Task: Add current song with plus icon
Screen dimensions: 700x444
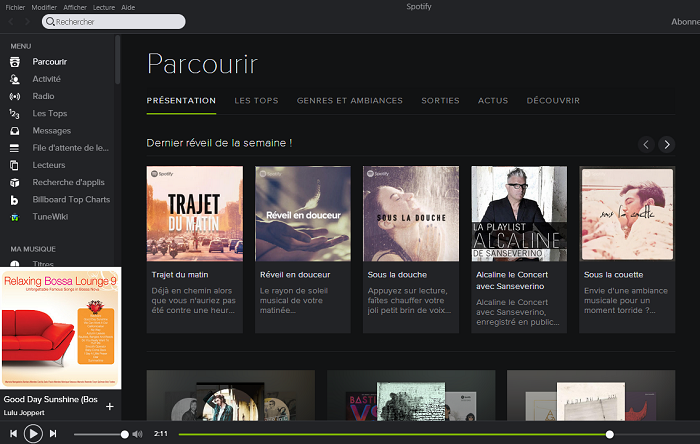Action: pyautogui.click(x=109, y=406)
